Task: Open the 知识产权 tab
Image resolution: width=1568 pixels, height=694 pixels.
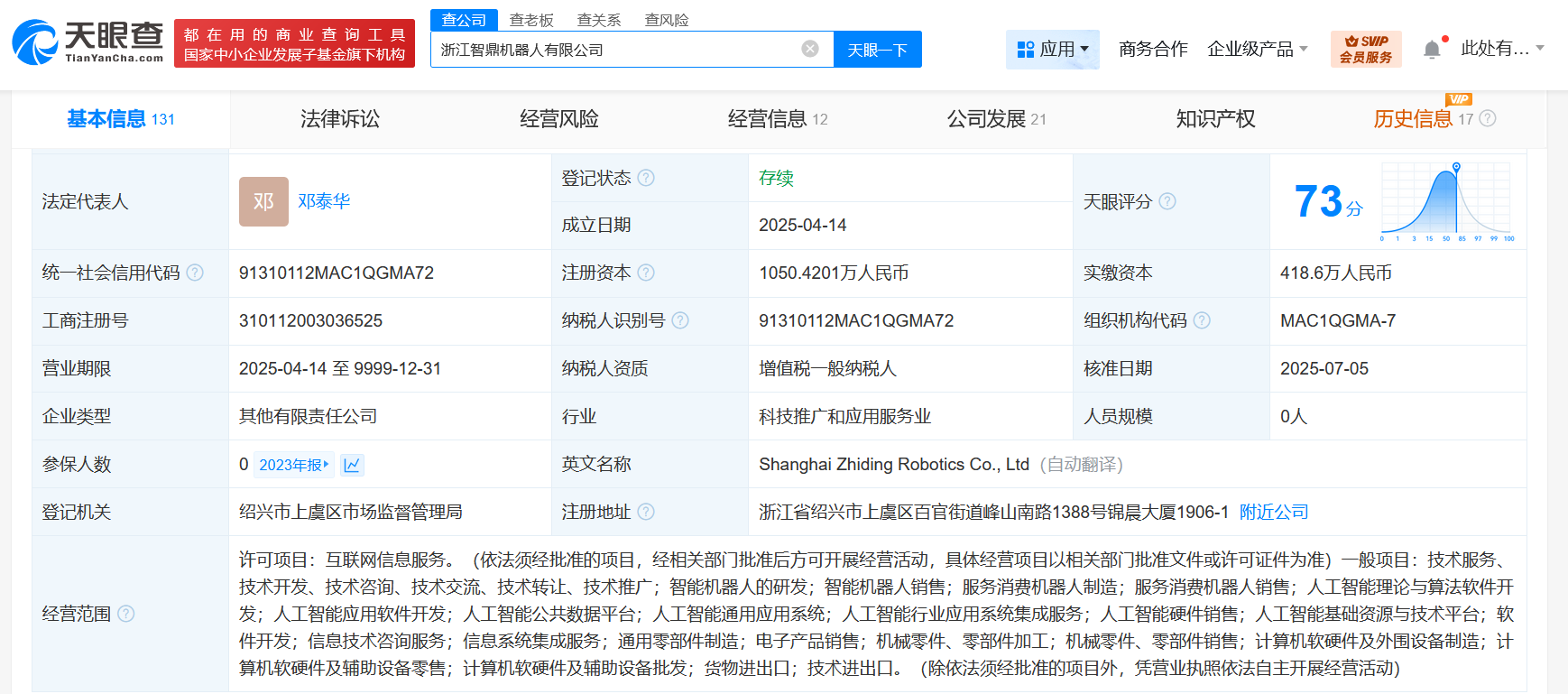Action: tap(1215, 119)
